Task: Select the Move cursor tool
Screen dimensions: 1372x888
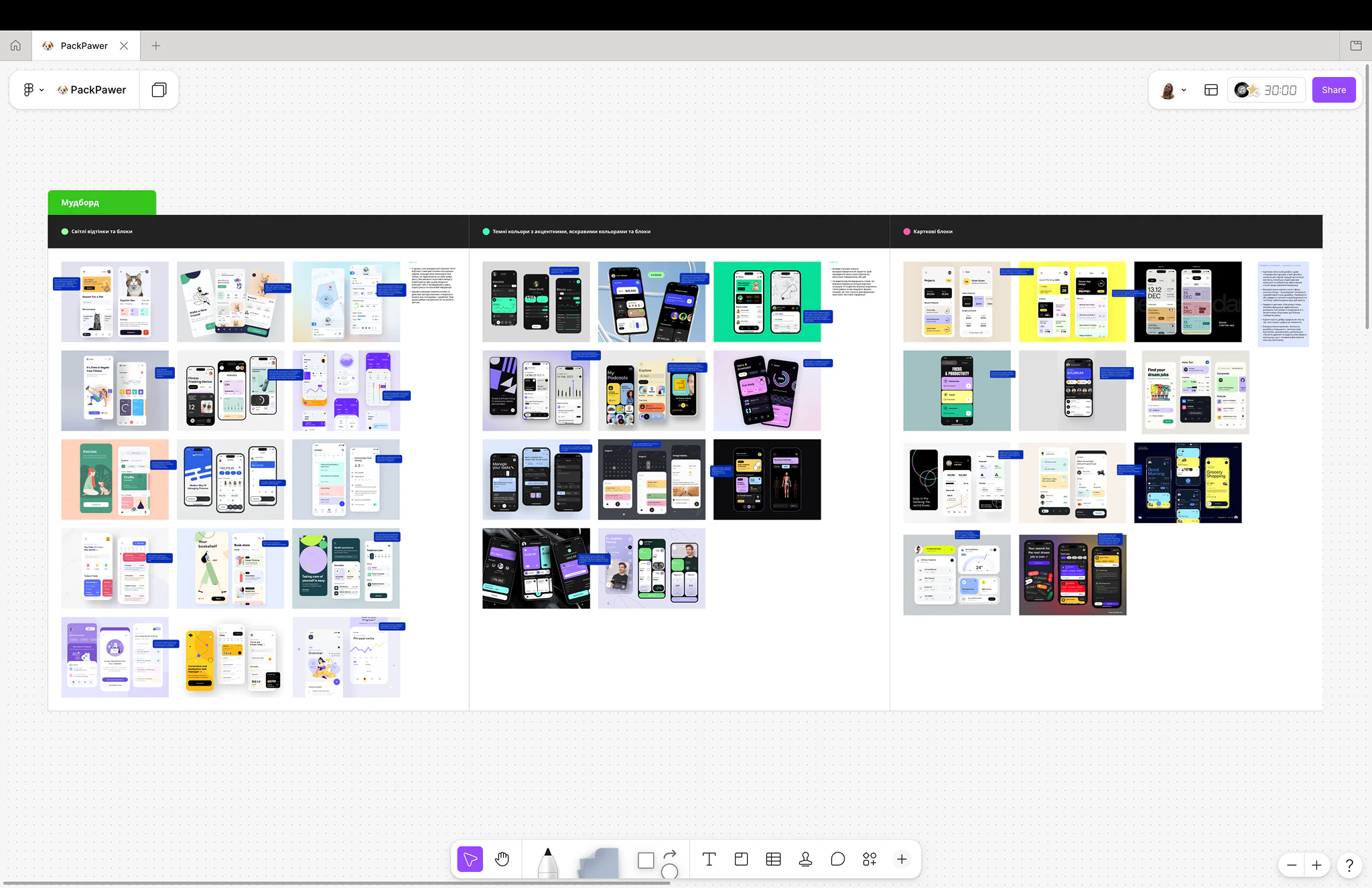Action: (x=470, y=859)
